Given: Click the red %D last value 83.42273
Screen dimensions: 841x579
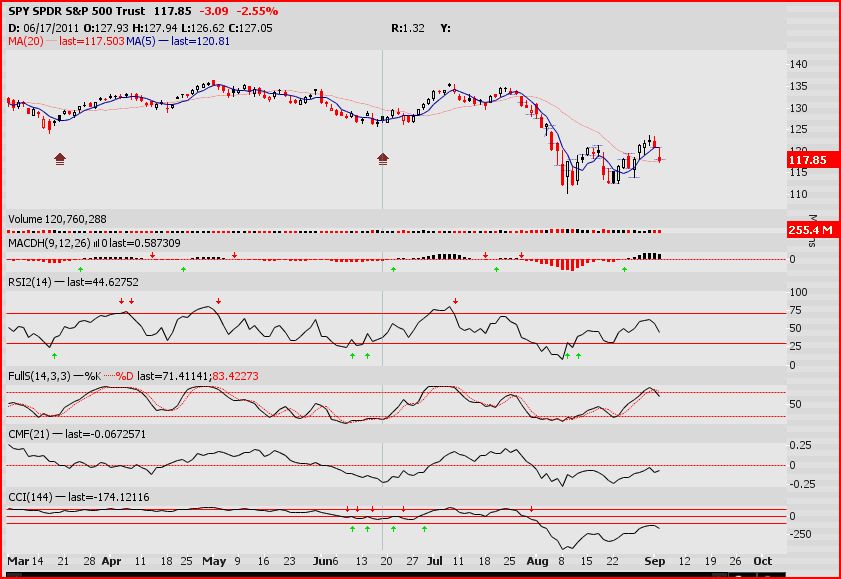Looking at the screenshot, I should [x=235, y=376].
